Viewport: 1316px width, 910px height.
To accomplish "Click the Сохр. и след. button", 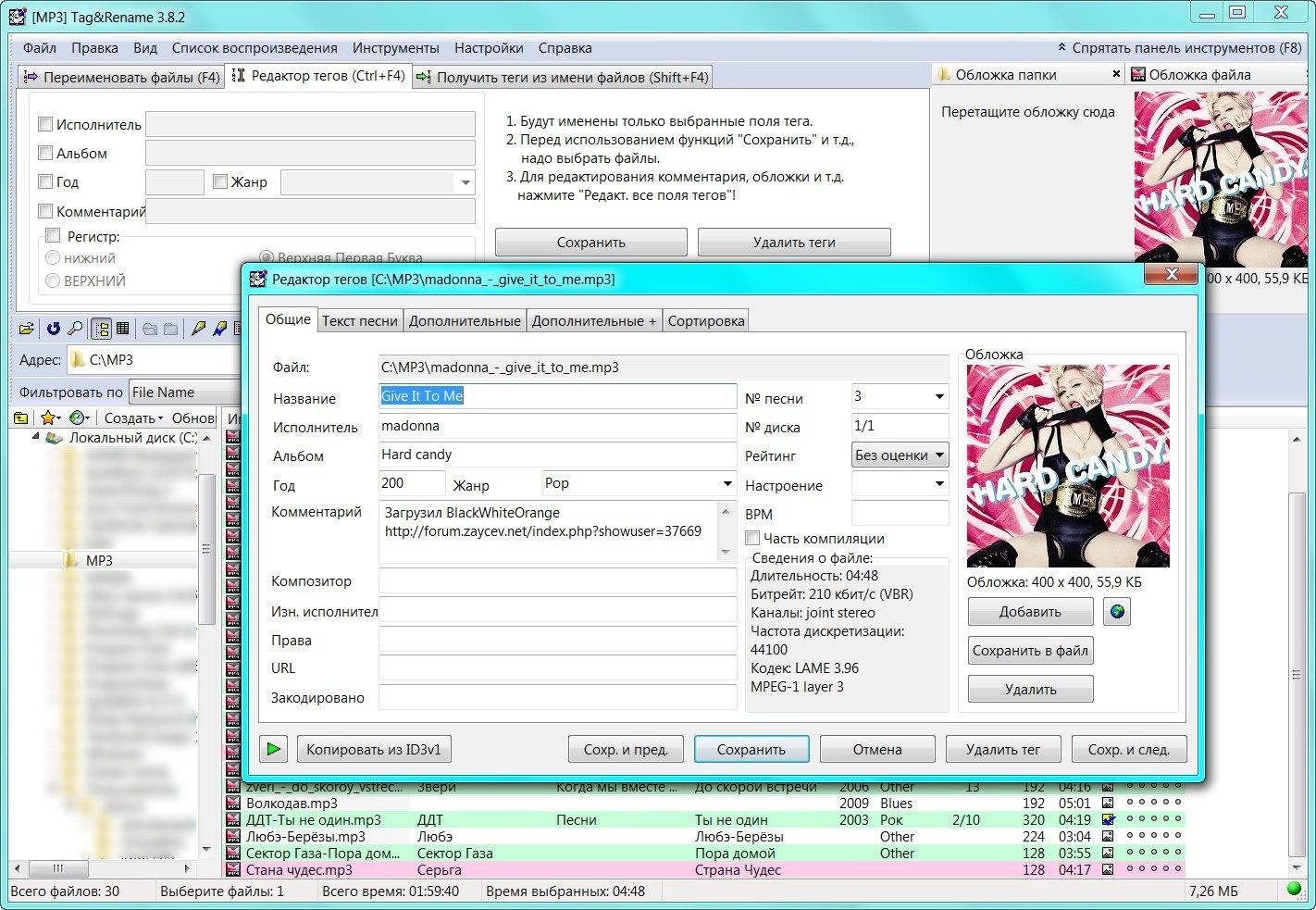I will tap(1128, 750).
